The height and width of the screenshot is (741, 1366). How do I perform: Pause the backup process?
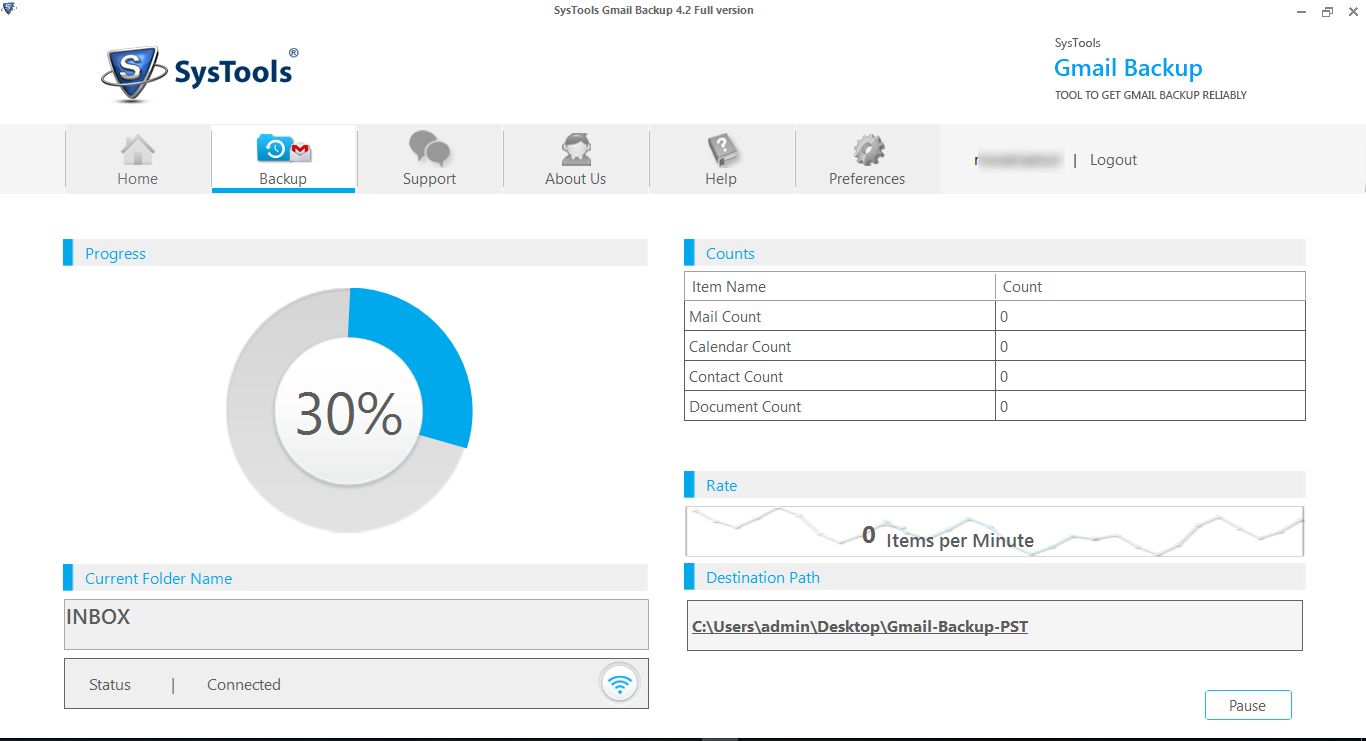pyautogui.click(x=1248, y=705)
